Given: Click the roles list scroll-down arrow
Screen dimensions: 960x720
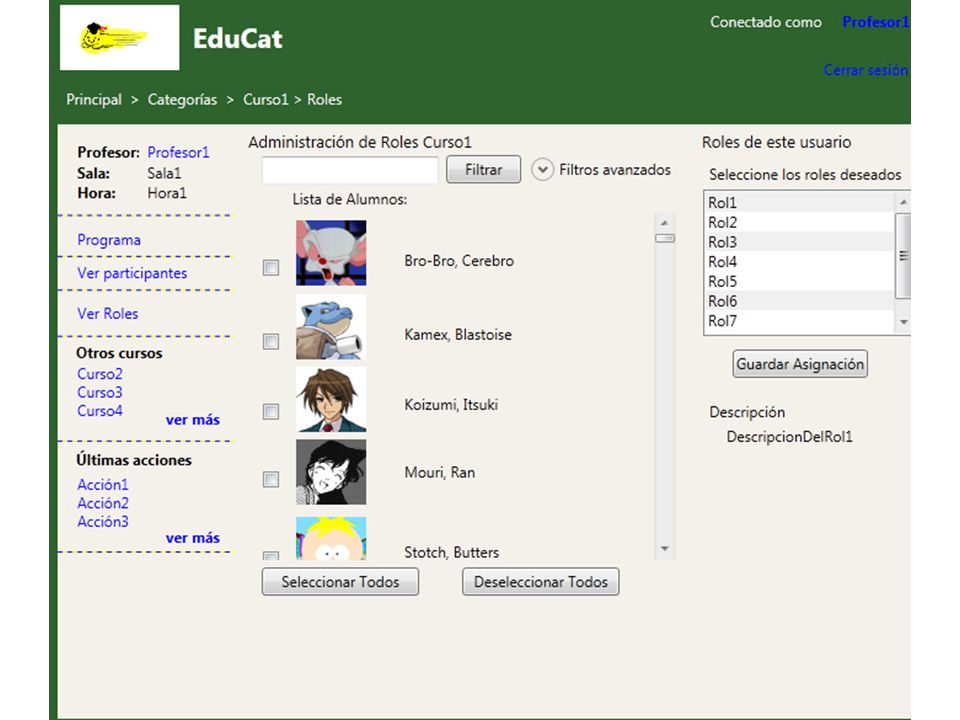Looking at the screenshot, I should (x=903, y=322).
